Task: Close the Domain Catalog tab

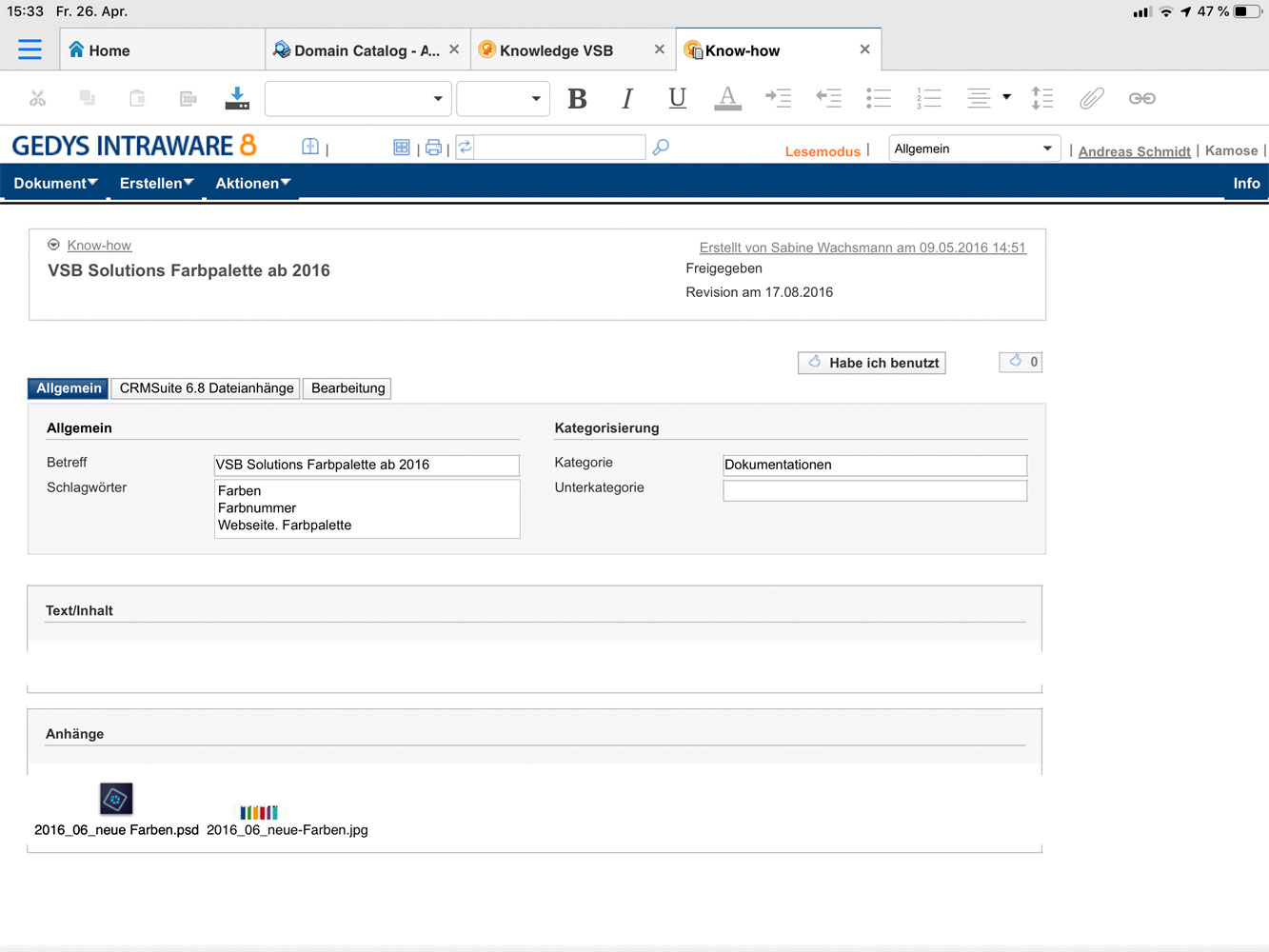Action: tap(454, 50)
